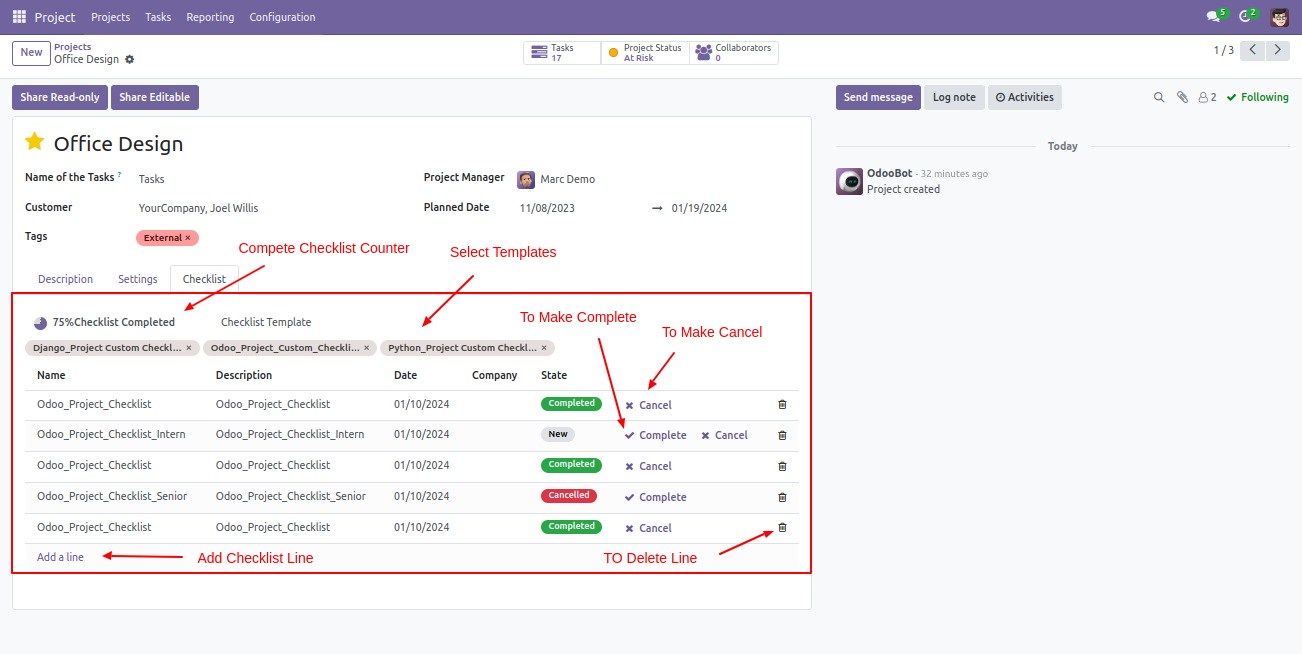Toggle the favorite star for Office Design

pyautogui.click(x=35, y=141)
